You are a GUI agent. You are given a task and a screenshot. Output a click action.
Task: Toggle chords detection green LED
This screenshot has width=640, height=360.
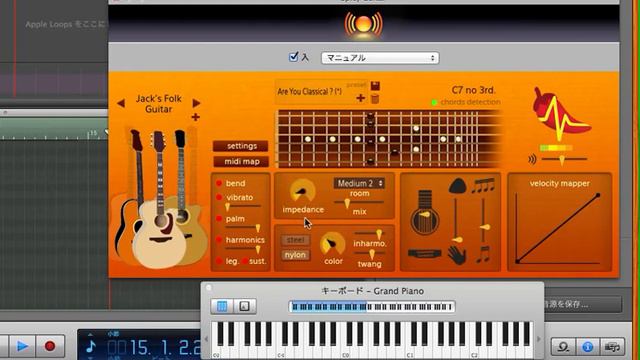click(434, 102)
